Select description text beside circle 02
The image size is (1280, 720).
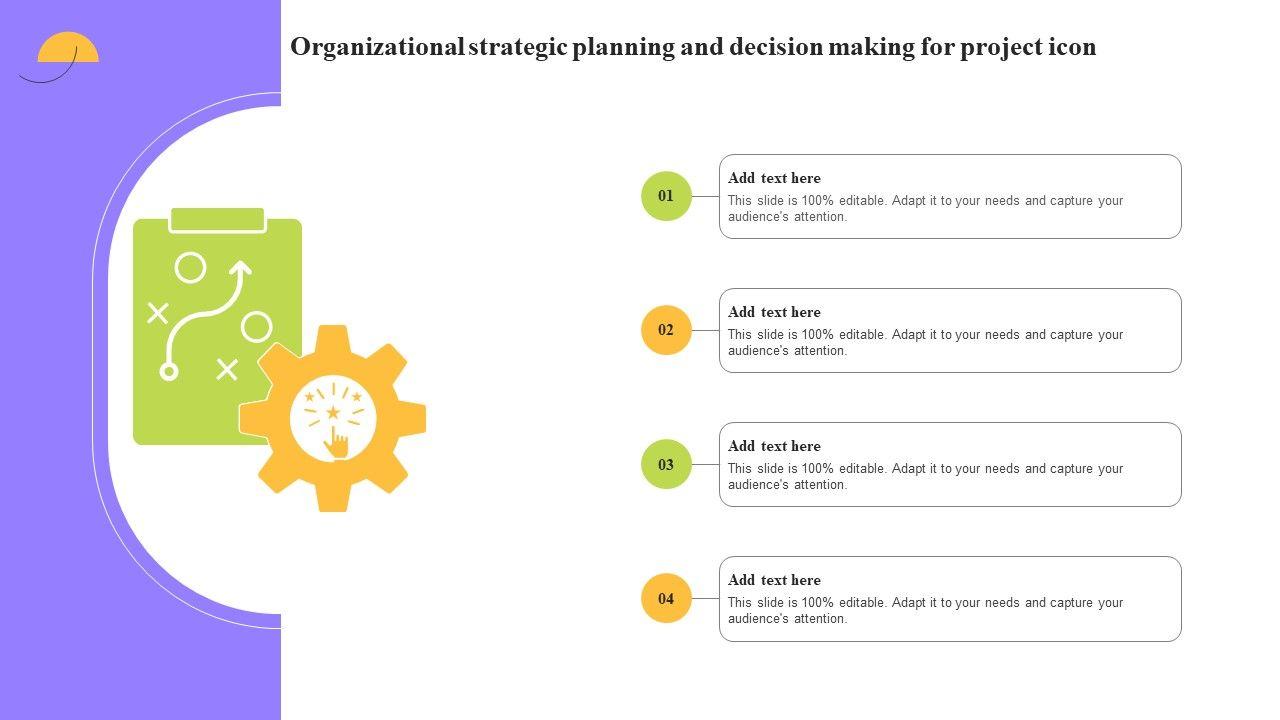click(925, 342)
